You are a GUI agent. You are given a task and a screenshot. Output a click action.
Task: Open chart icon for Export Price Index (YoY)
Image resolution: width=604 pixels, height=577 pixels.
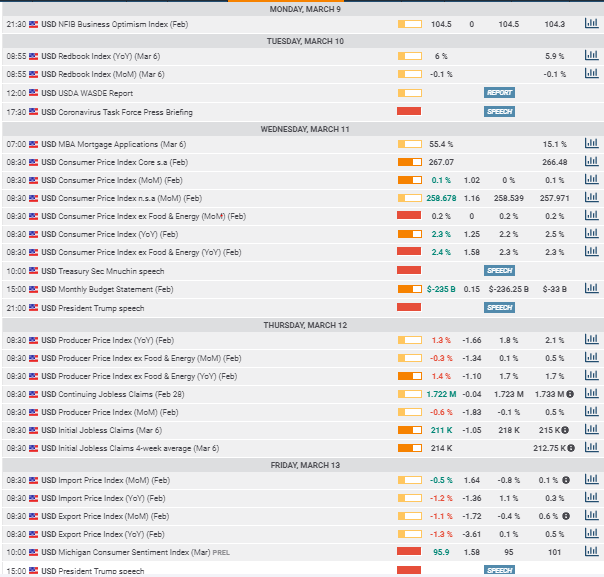point(591,533)
